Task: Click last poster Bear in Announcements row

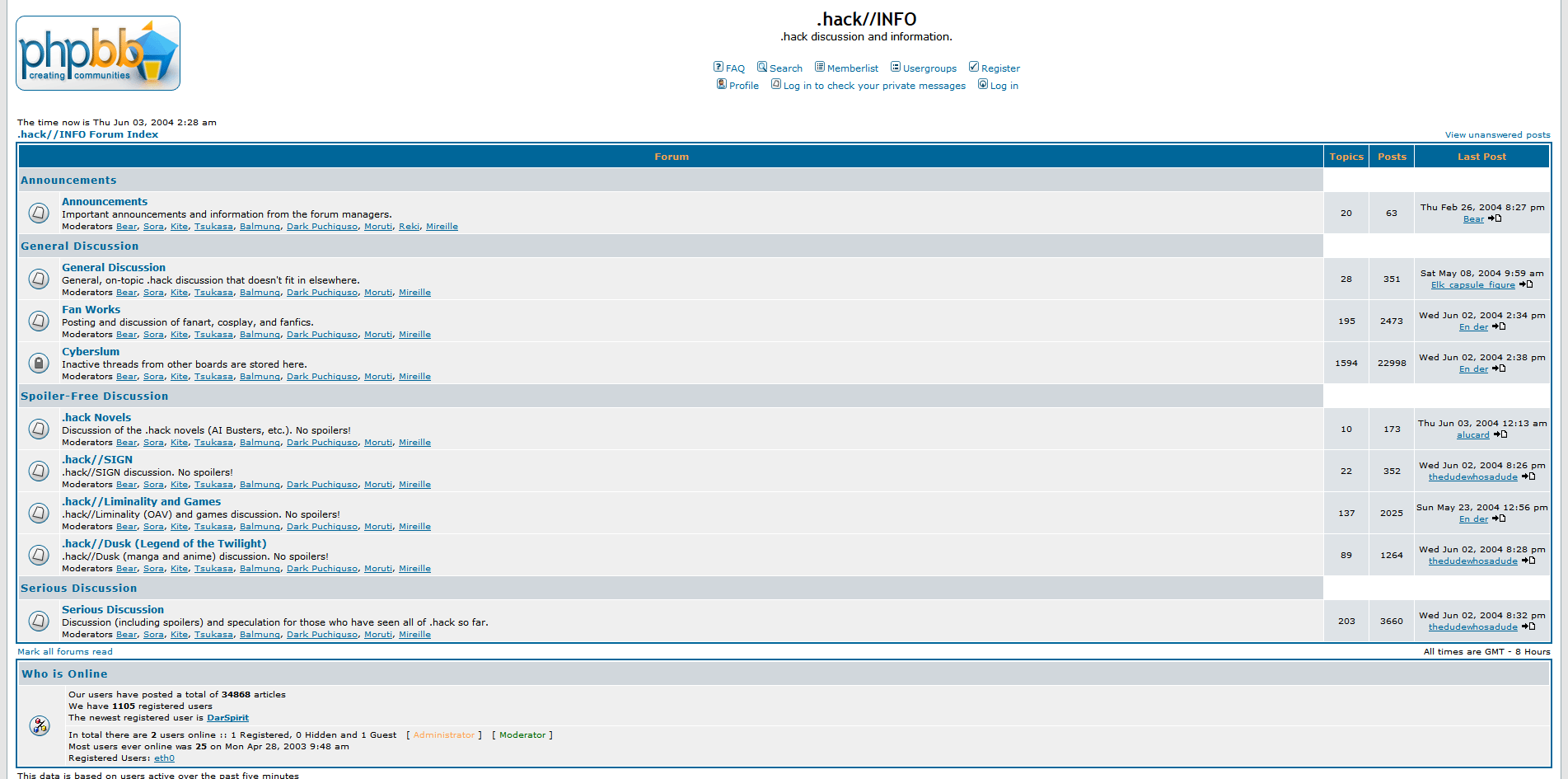Action: point(1473,219)
